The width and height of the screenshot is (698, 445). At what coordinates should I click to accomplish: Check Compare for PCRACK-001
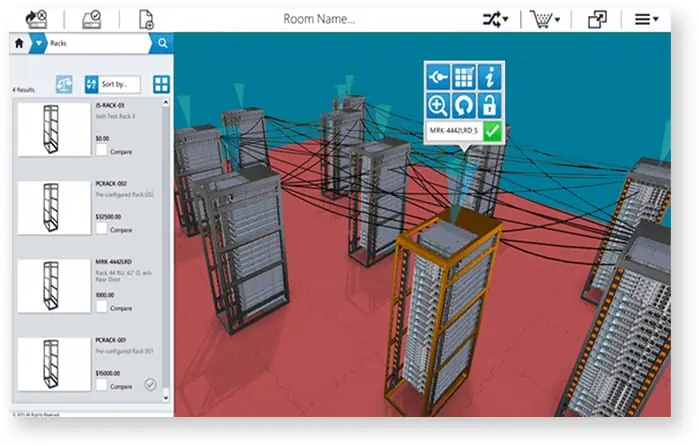tap(101, 385)
